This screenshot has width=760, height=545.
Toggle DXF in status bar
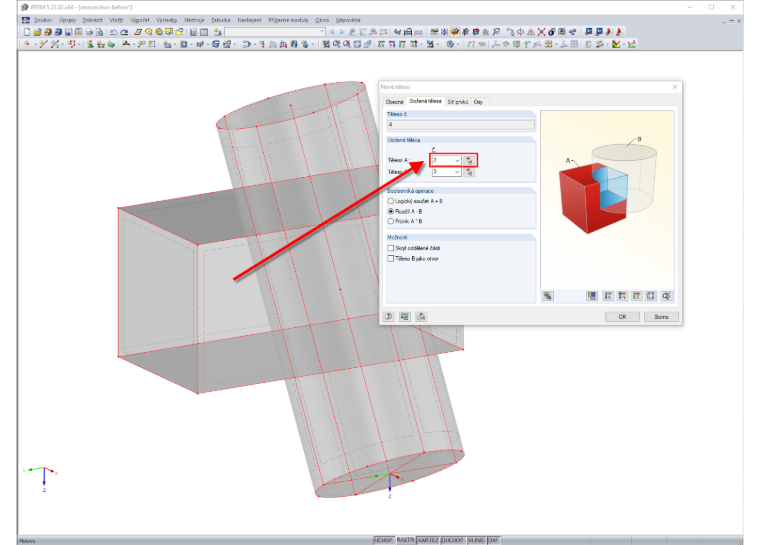493,540
